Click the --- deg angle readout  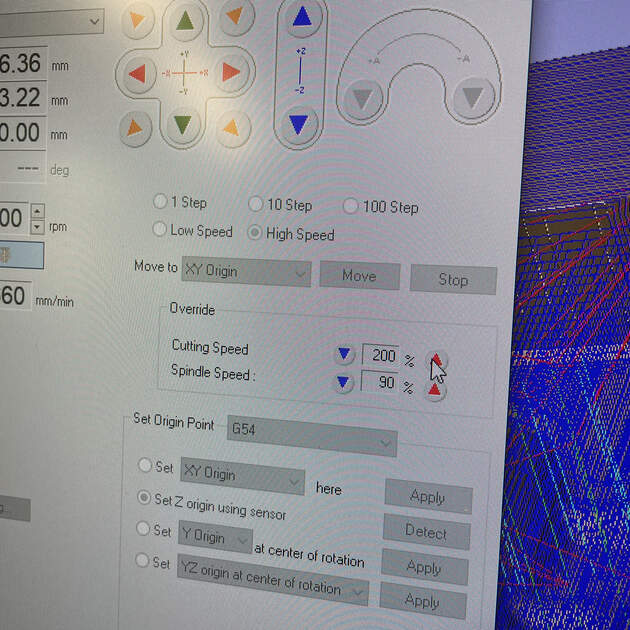click(x=22, y=168)
